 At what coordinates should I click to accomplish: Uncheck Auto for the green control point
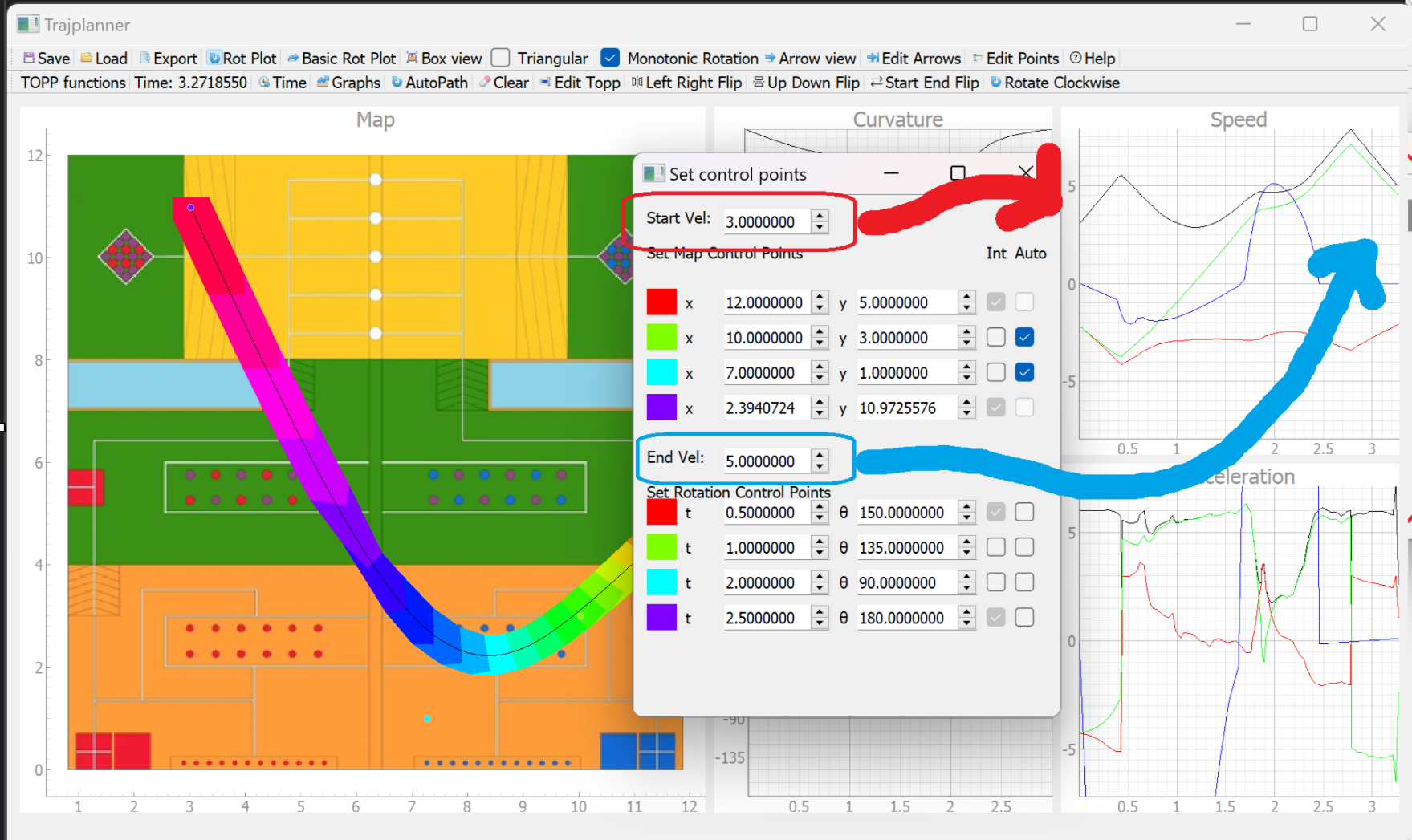1024,337
